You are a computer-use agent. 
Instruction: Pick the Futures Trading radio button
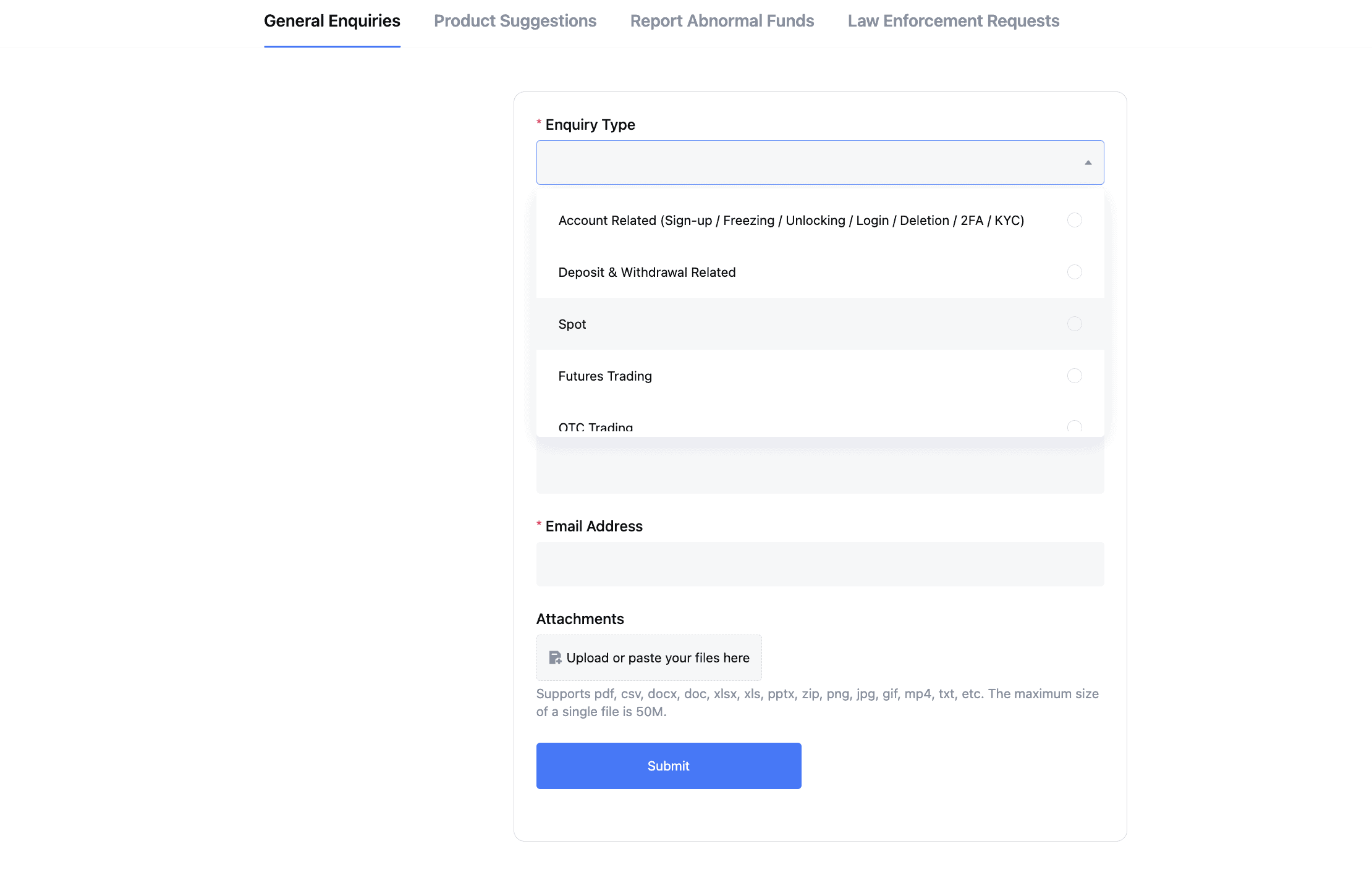1074,376
